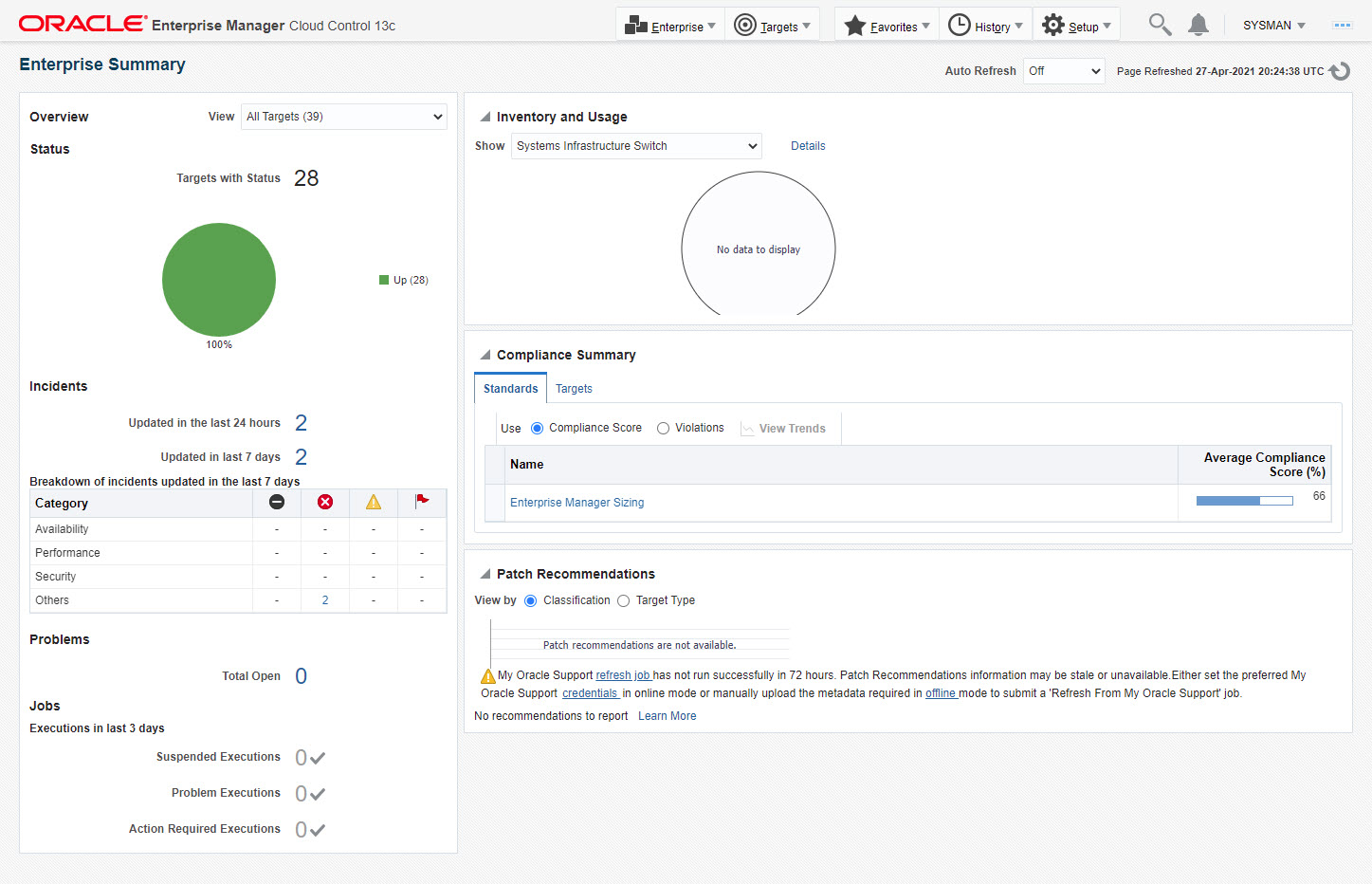This screenshot has width=1372, height=884.
Task: Open the Auto Refresh dropdown
Action: coord(1064,71)
